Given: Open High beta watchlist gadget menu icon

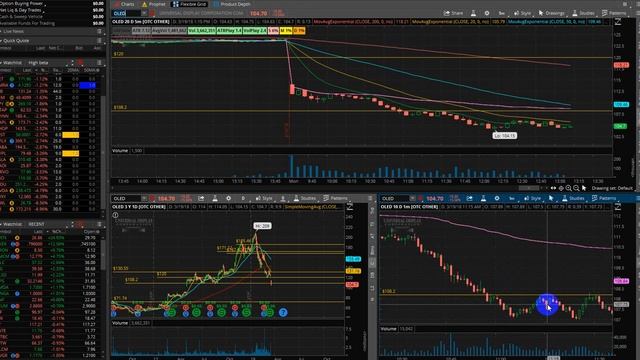Looking at the screenshot, I should click(x=99, y=62).
